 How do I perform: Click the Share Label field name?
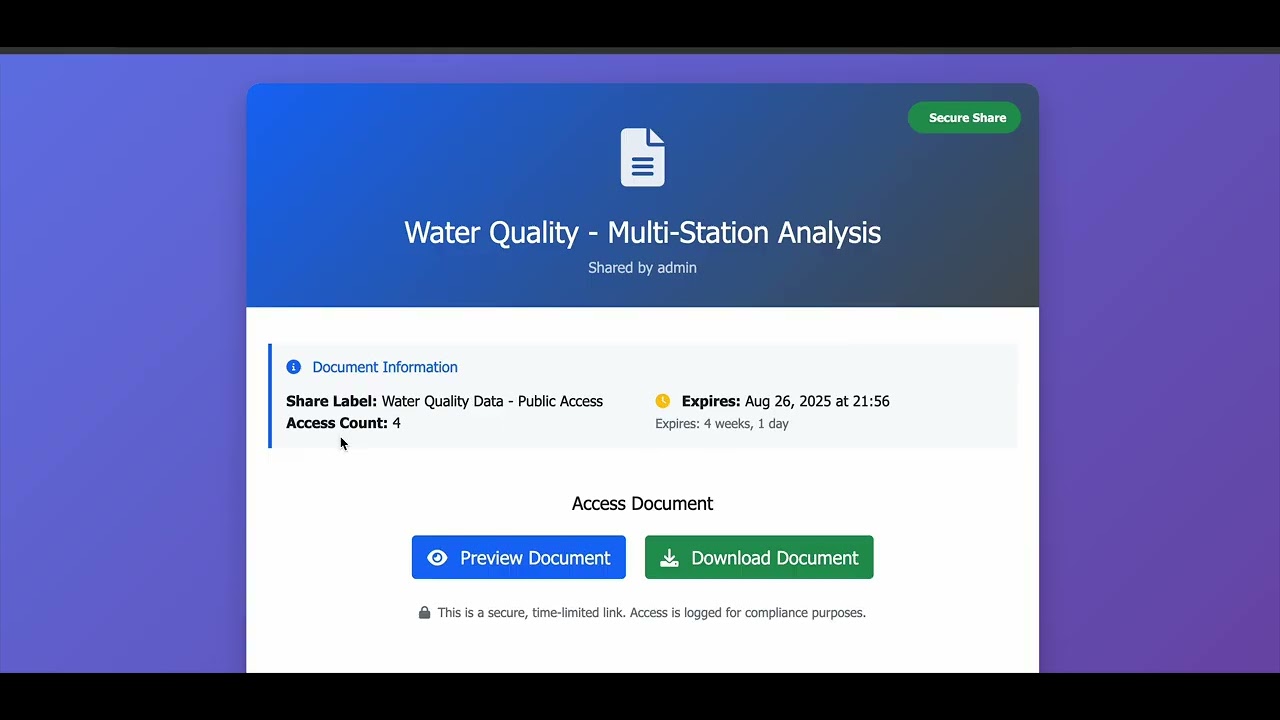click(x=331, y=401)
